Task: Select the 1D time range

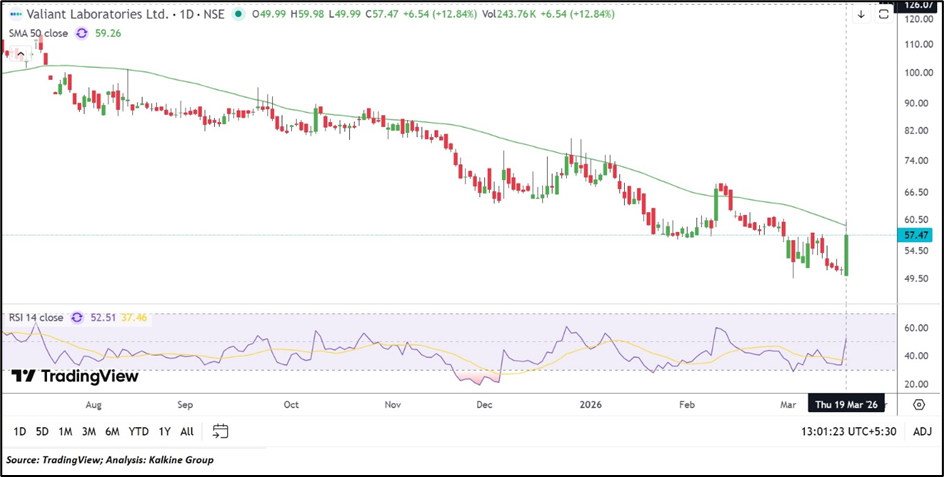Action: 20,431
